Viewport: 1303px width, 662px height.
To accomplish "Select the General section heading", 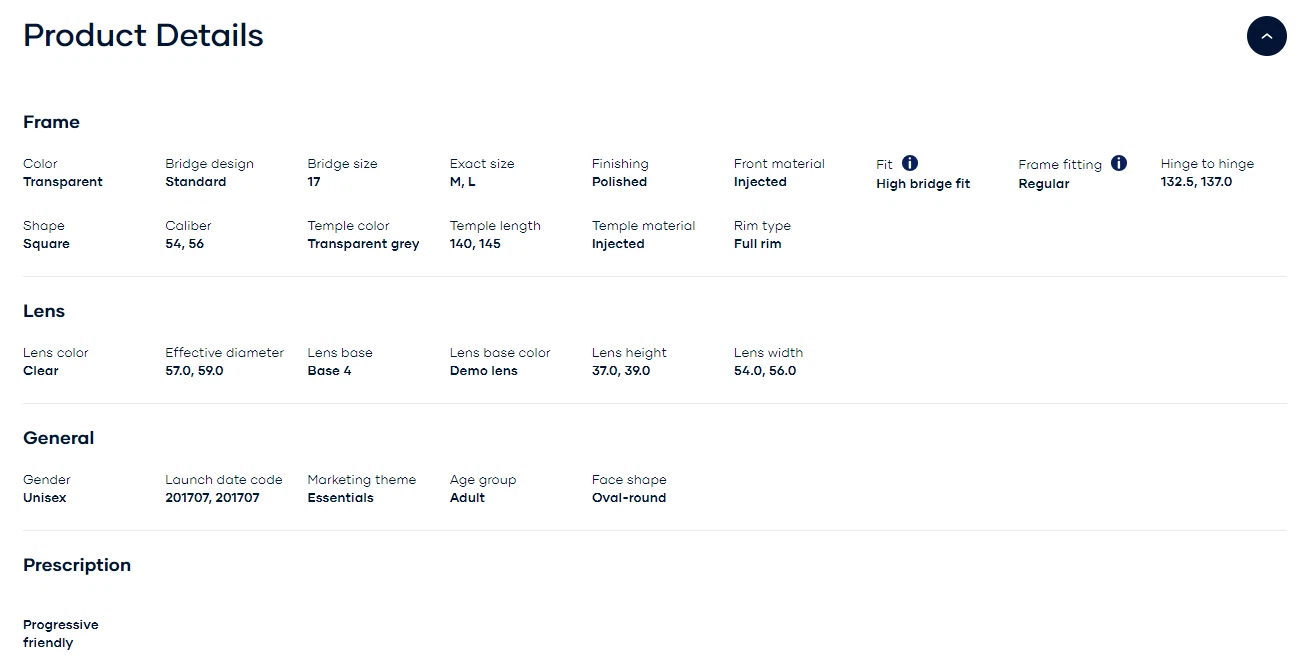I will [x=58, y=438].
